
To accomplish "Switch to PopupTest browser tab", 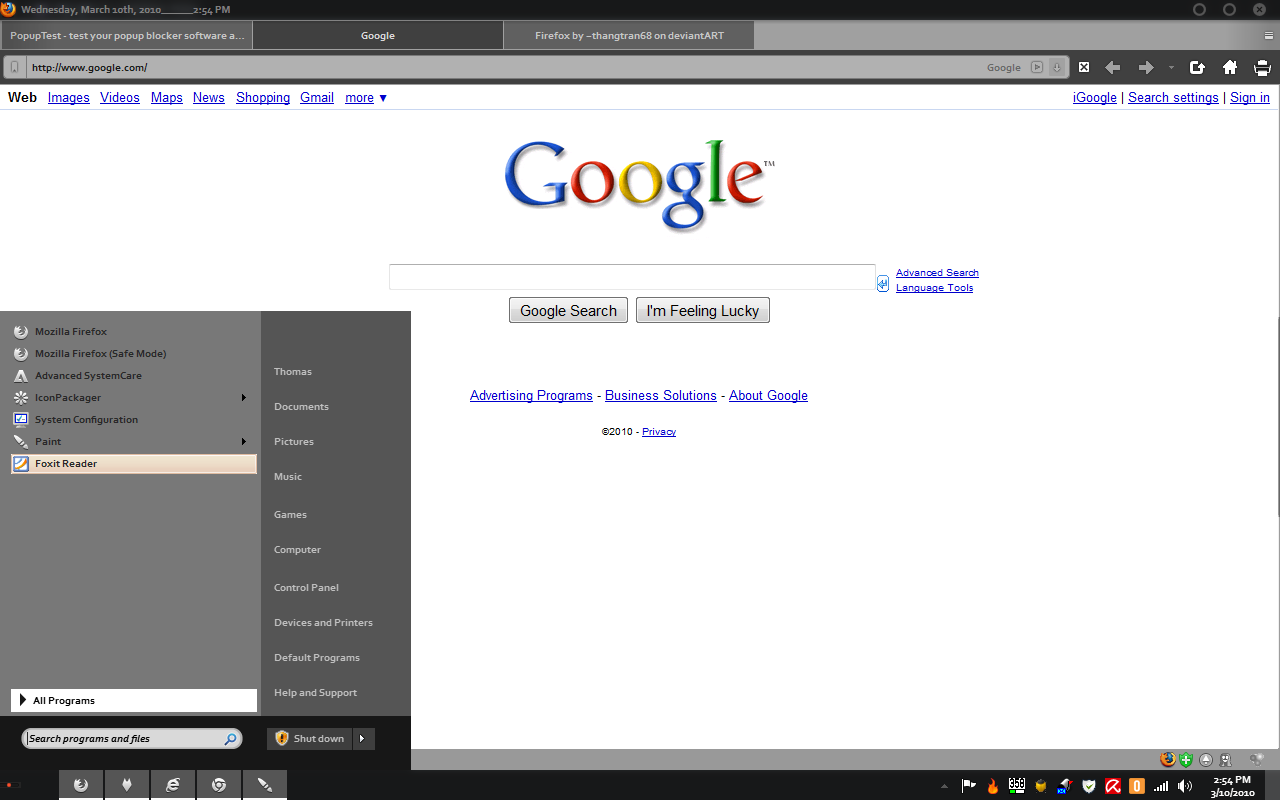I will 126,35.
